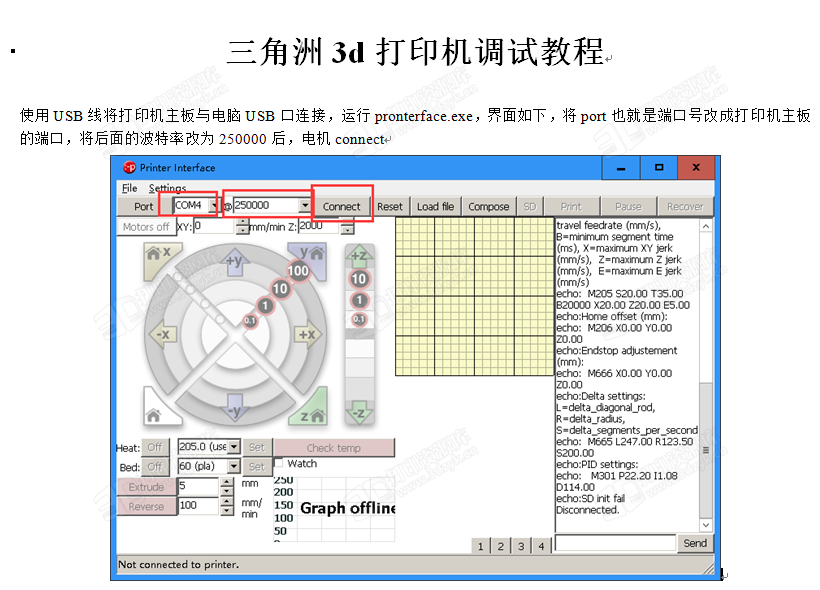Open the bed temperature 60 (pla) dropdown
Screen dimensions: 820x590
pyautogui.click(x=234, y=467)
